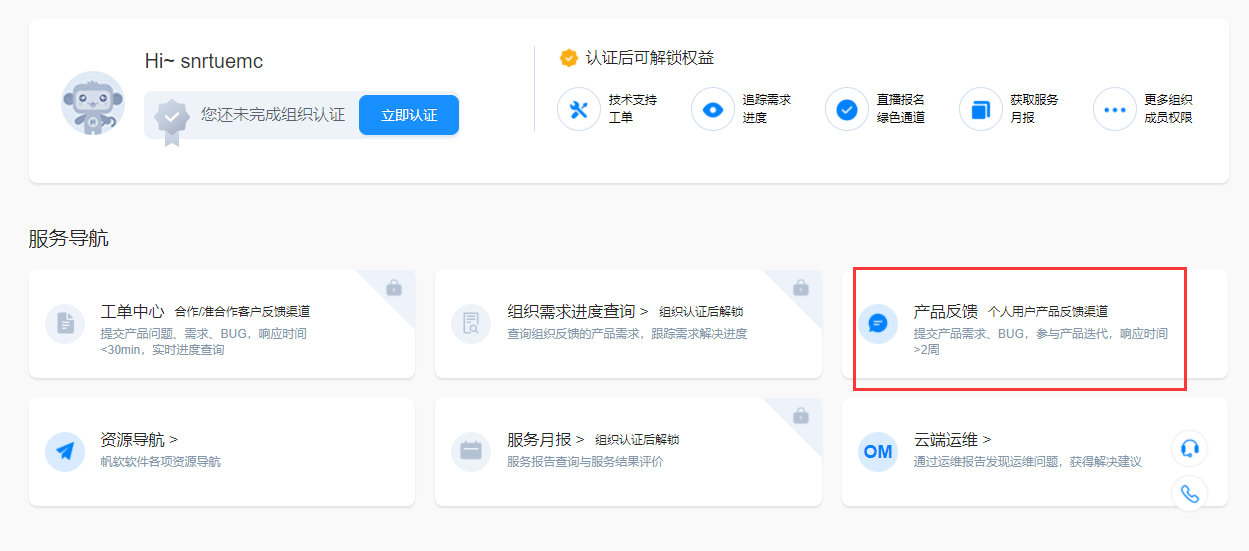Click the 立即认证 button

coord(409,115)
